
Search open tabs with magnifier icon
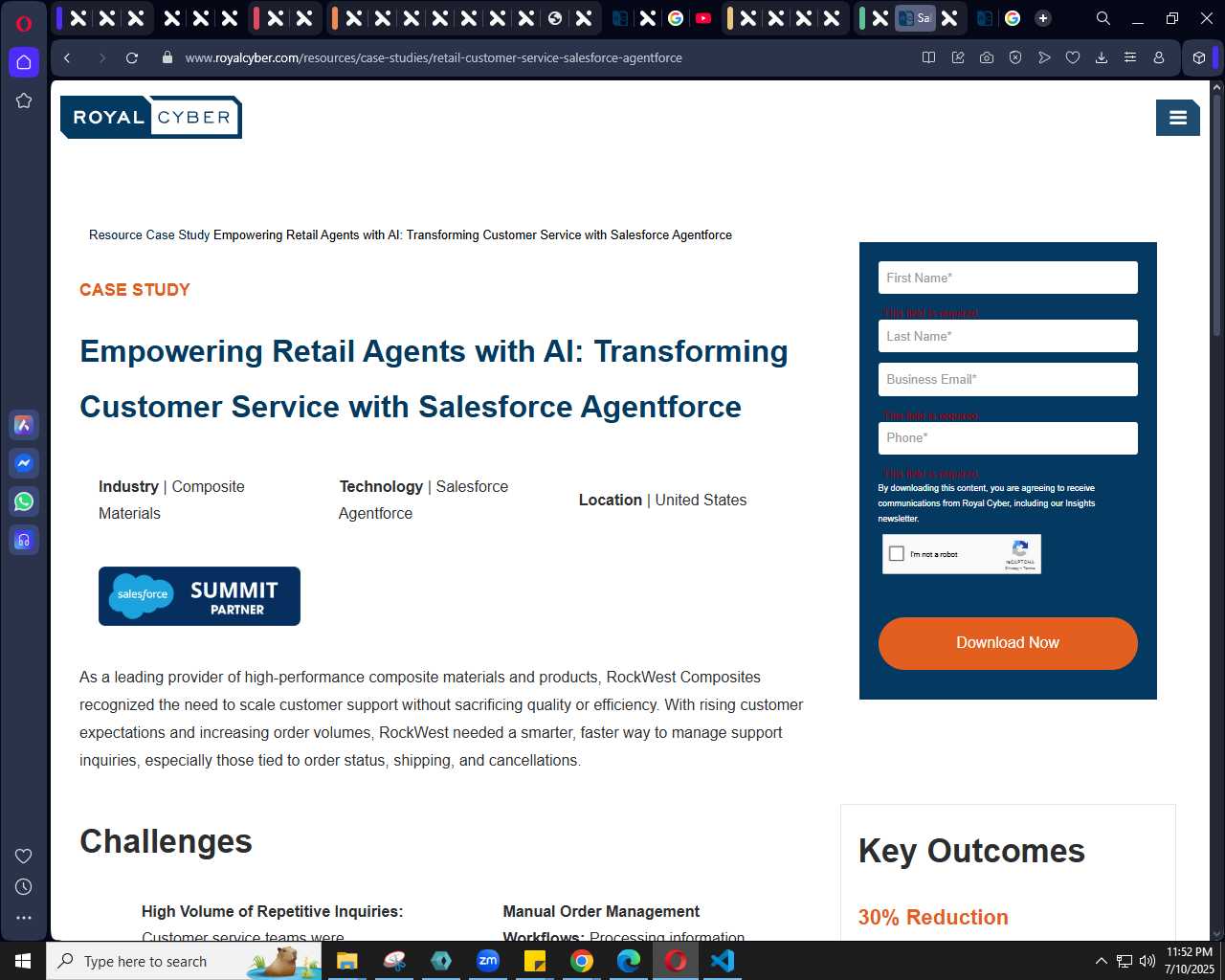point(1103,18)
